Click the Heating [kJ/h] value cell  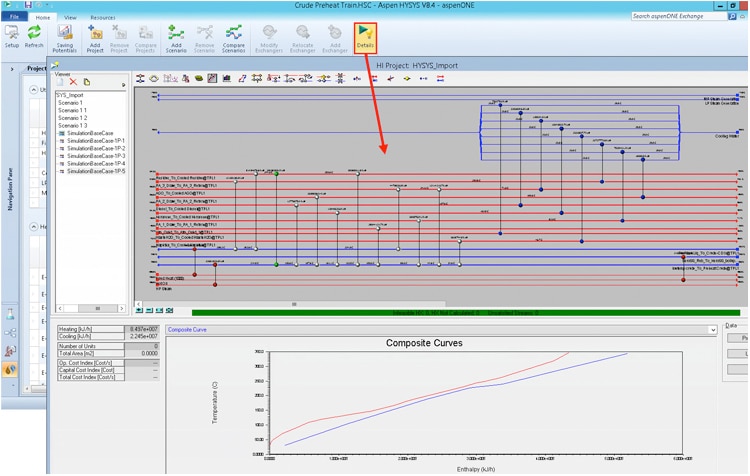point(141,329)
